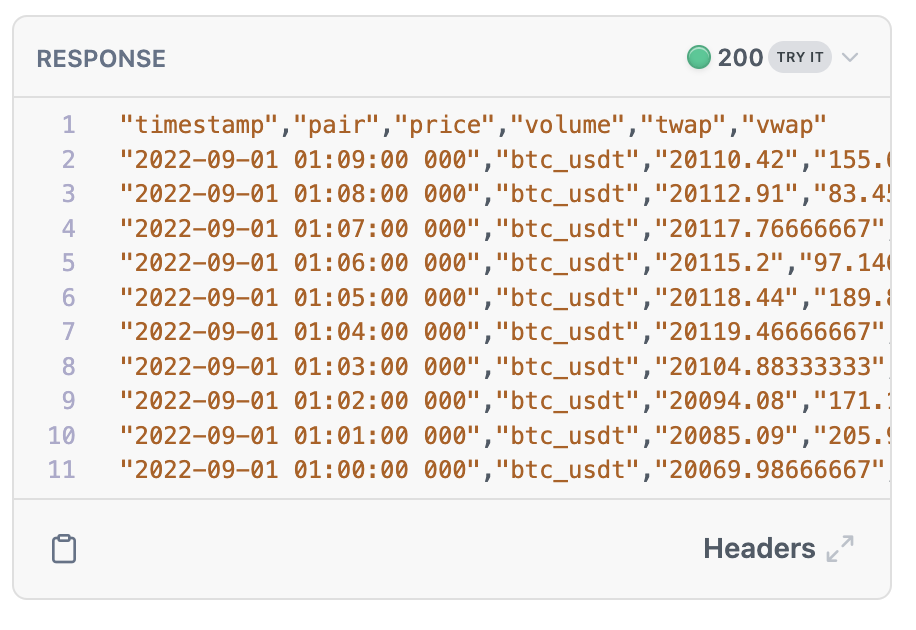Copy response with the clipboard icon
Viewport: 916px width, 630px height.
click(64, 549)
